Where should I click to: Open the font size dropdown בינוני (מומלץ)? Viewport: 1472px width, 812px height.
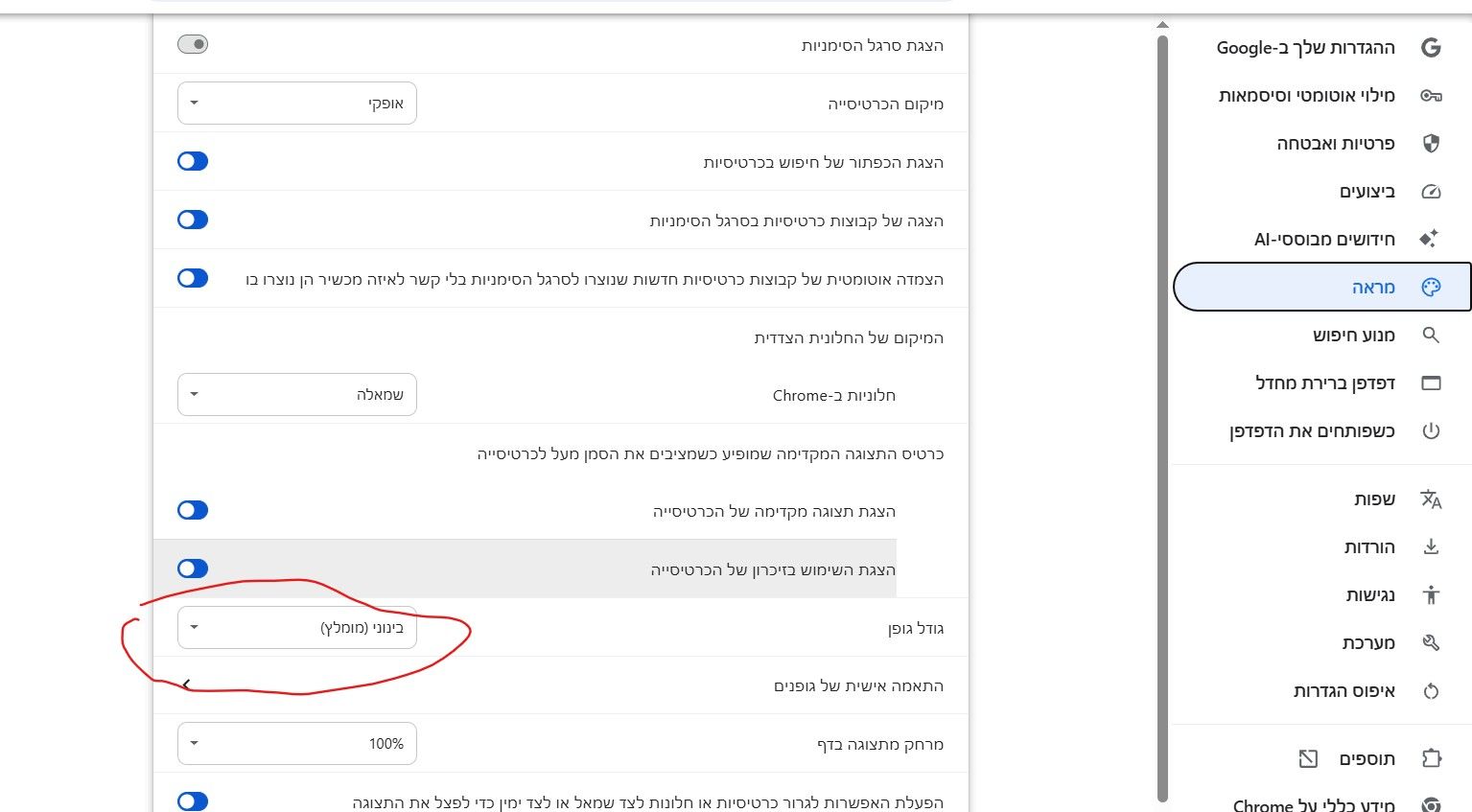[297, 628]
